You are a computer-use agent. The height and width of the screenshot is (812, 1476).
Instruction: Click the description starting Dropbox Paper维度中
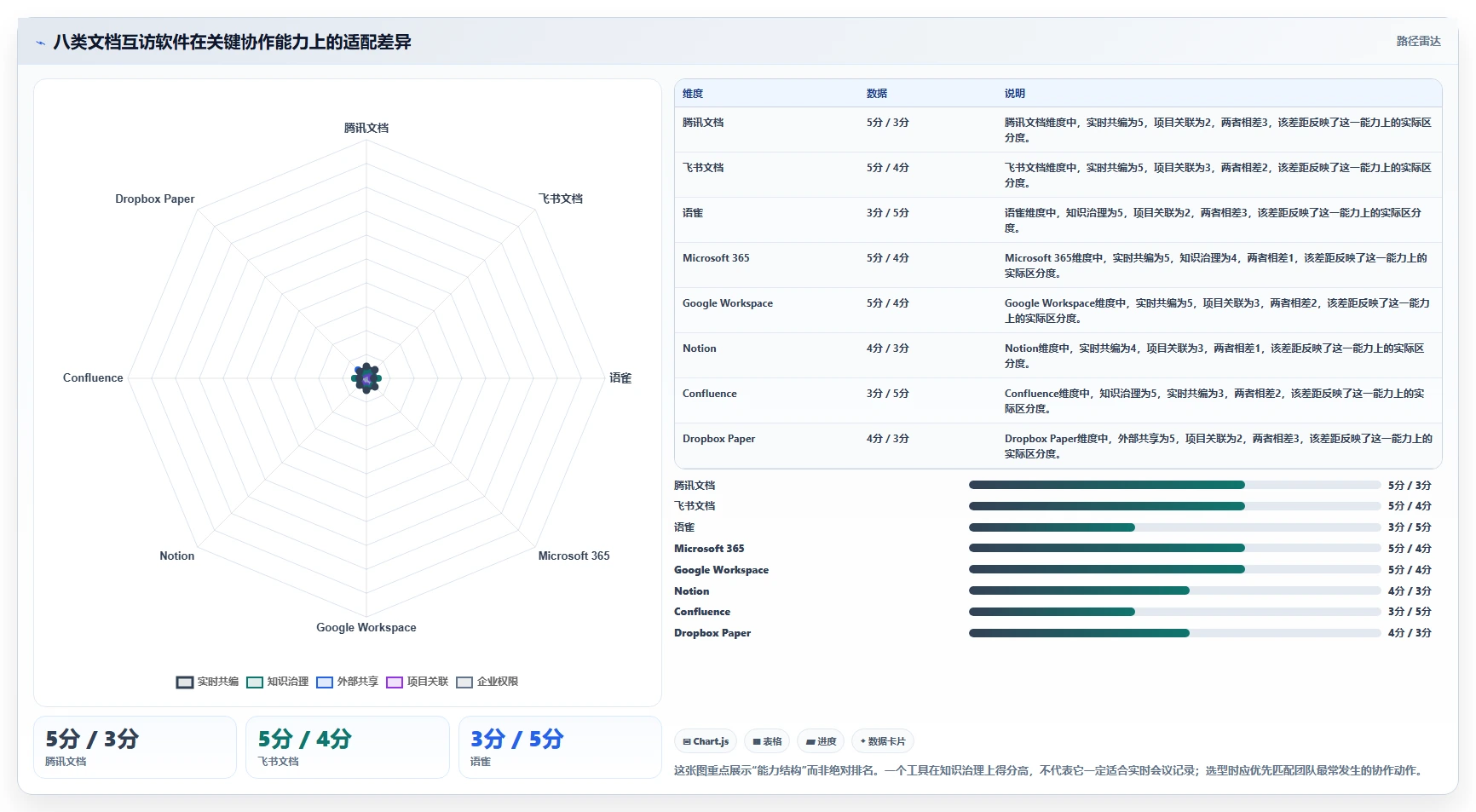pyautogui.click(x=1219, y=446)
